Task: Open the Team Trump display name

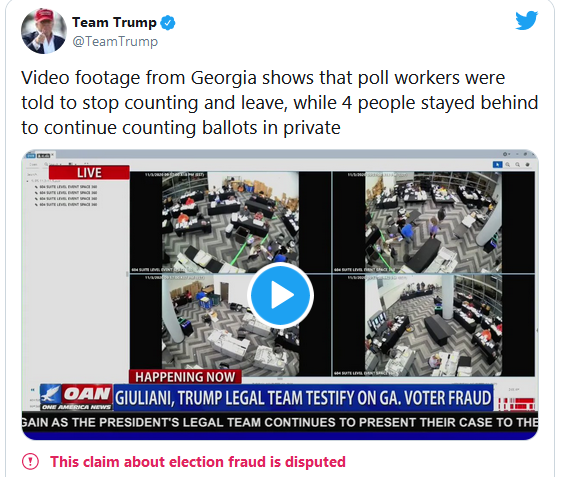Action: (114, 22)
